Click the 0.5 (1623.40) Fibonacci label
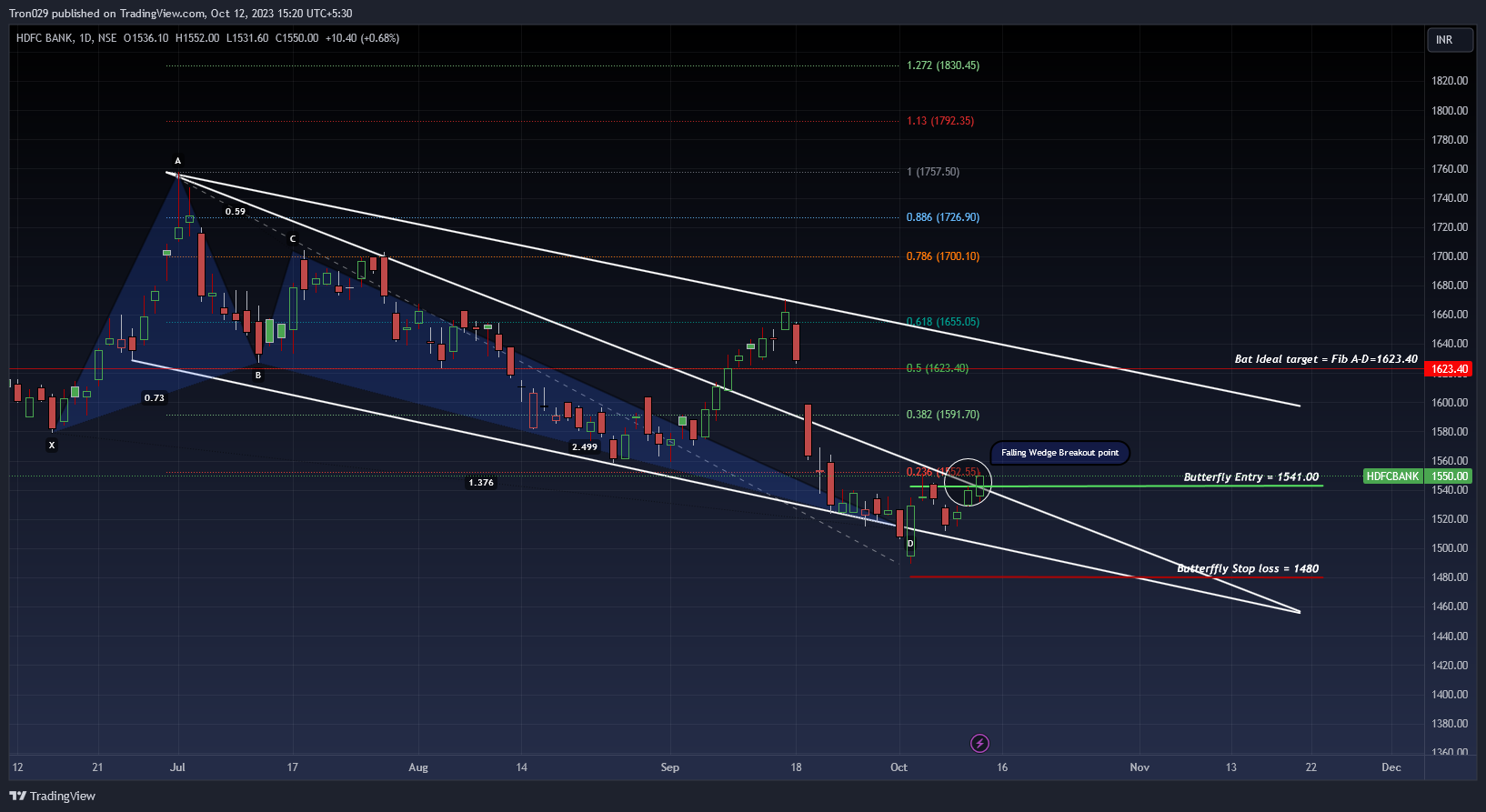 [x=938, y=368]
